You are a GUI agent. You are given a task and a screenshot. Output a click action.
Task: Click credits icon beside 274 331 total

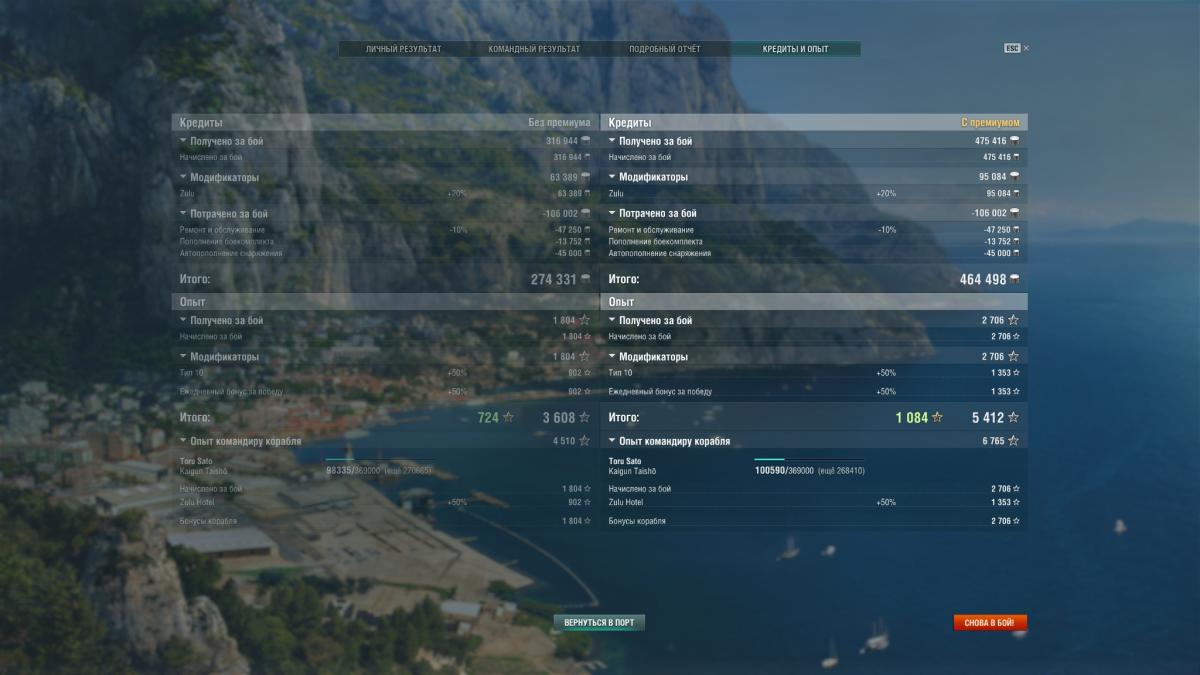click(x=586, y=280)
